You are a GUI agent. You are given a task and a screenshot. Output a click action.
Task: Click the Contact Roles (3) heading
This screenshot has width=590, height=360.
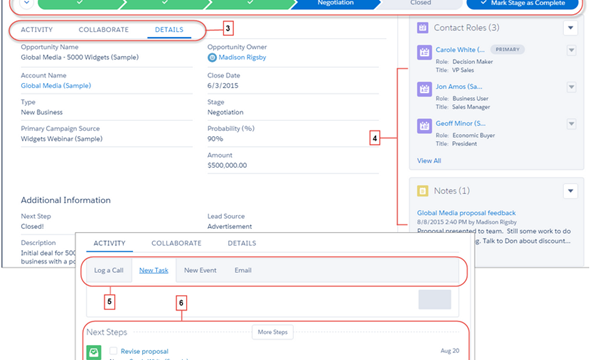tap(467, 28)
